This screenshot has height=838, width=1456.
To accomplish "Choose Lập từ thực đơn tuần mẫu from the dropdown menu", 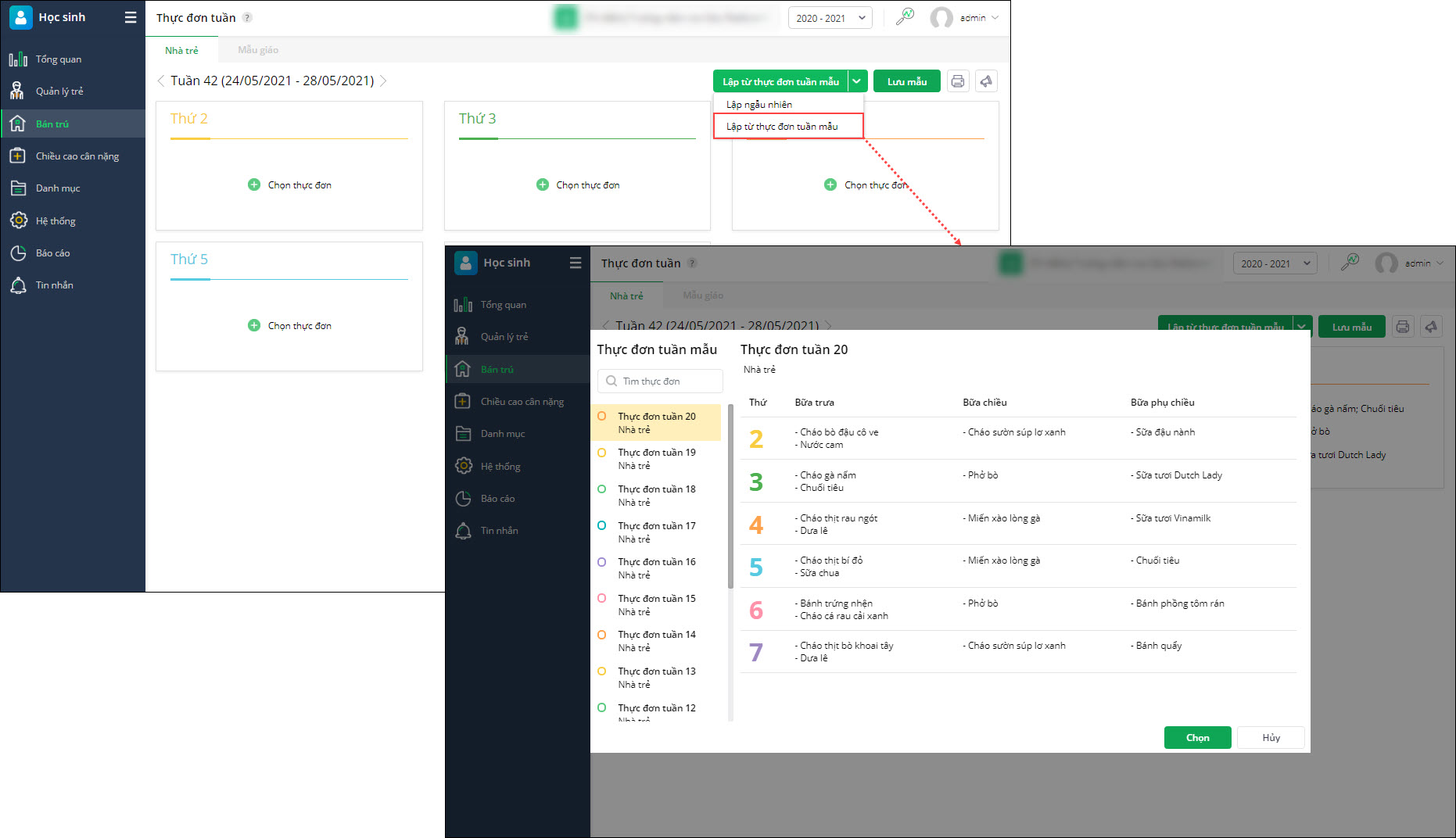I will (x=788, y=126).
